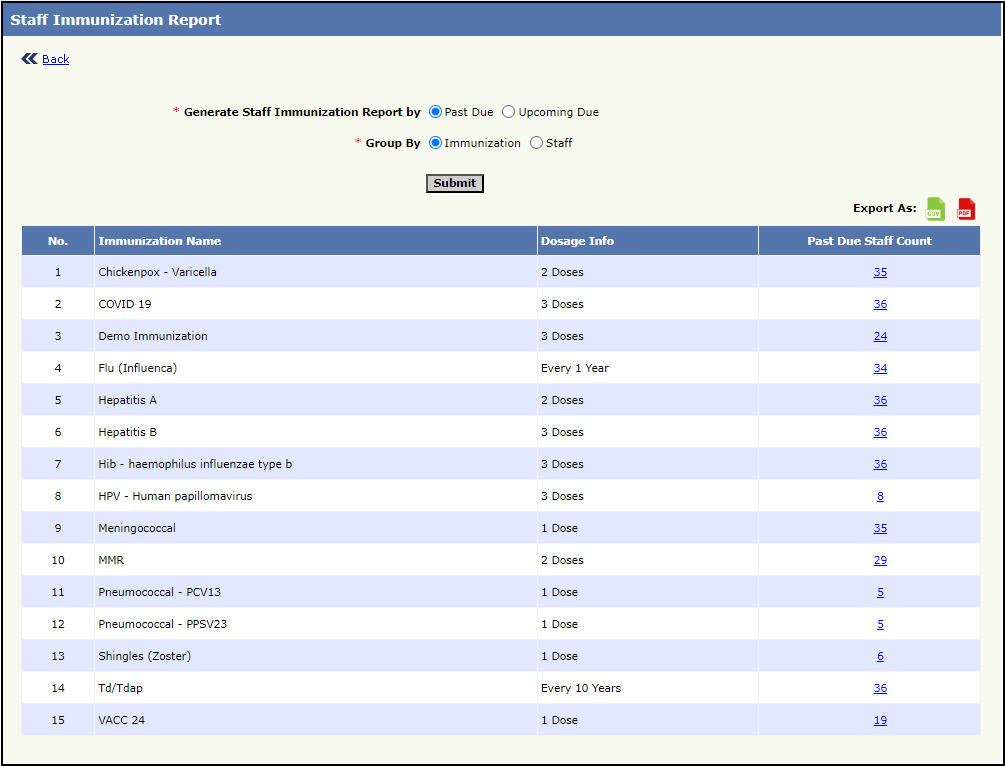Image resolution: width=1005 pixels, height=766 pixels.
Task: Click the double-chevron back arrow icon
Action: point(29,59)
